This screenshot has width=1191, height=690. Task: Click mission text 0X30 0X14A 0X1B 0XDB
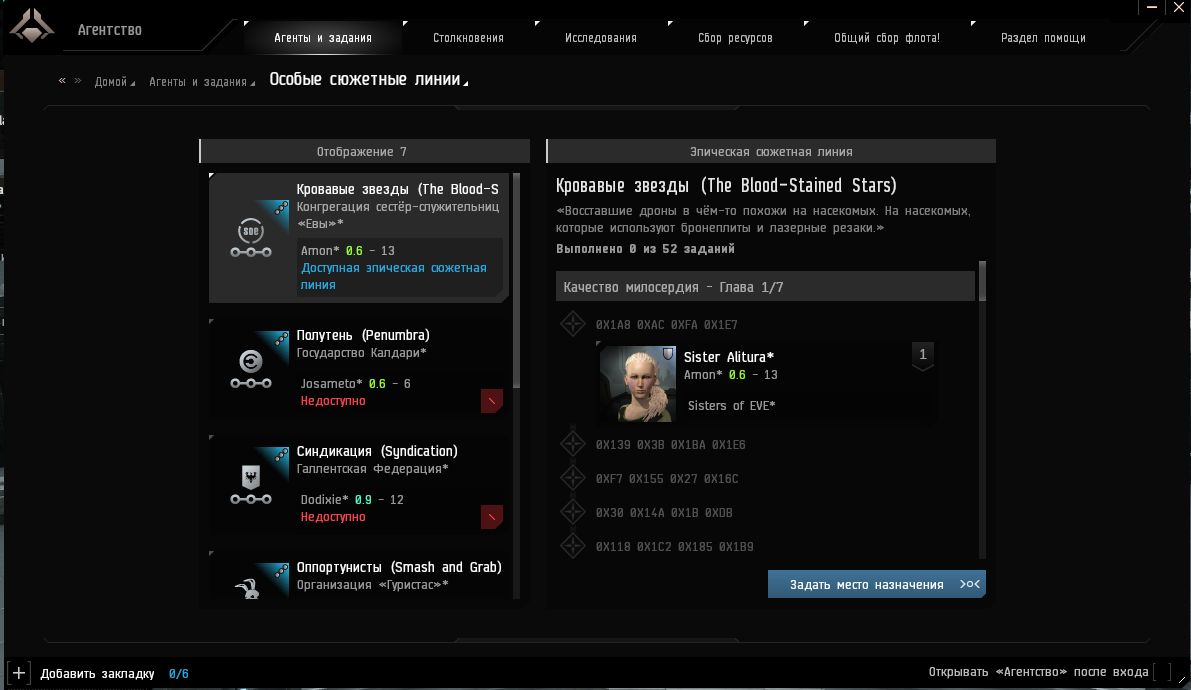[x=664, y=513]
